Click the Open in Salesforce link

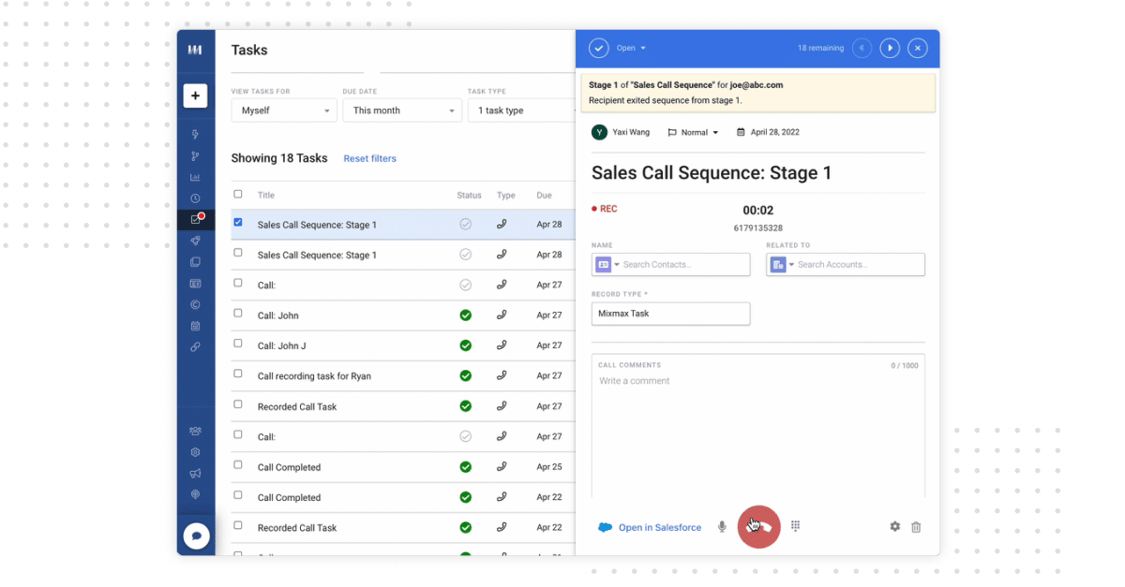pyautogui.click(x=659, y=528)
